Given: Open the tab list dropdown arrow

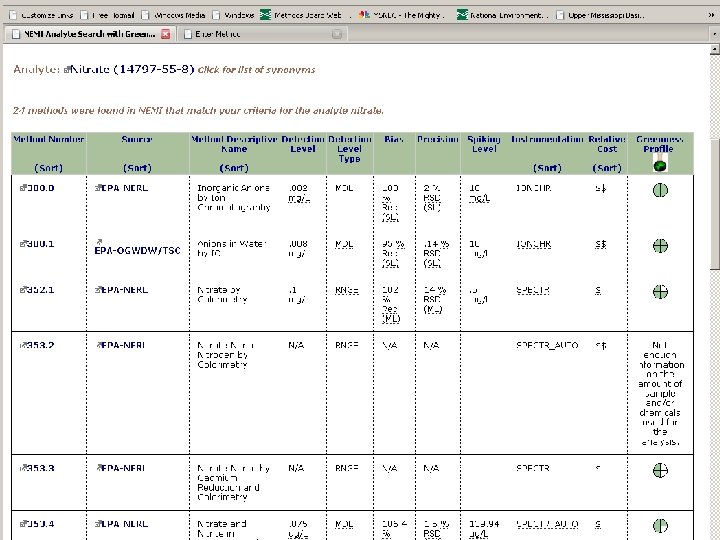Looking at the screenshot, I should [714, 34].
